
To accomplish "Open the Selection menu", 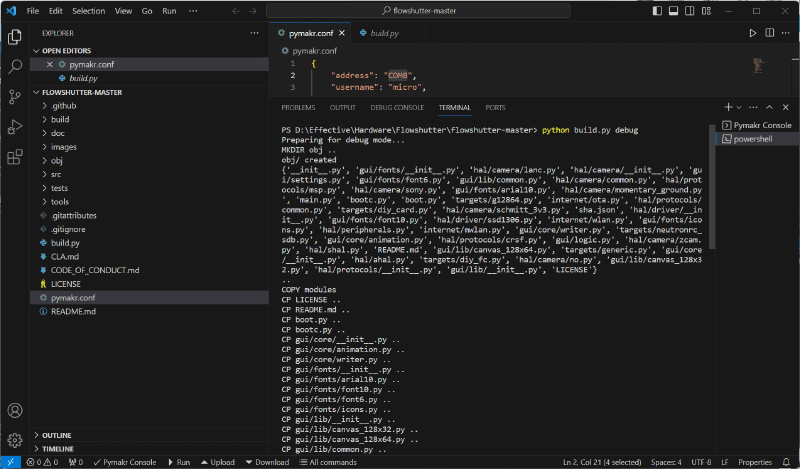I will point(88,10).
